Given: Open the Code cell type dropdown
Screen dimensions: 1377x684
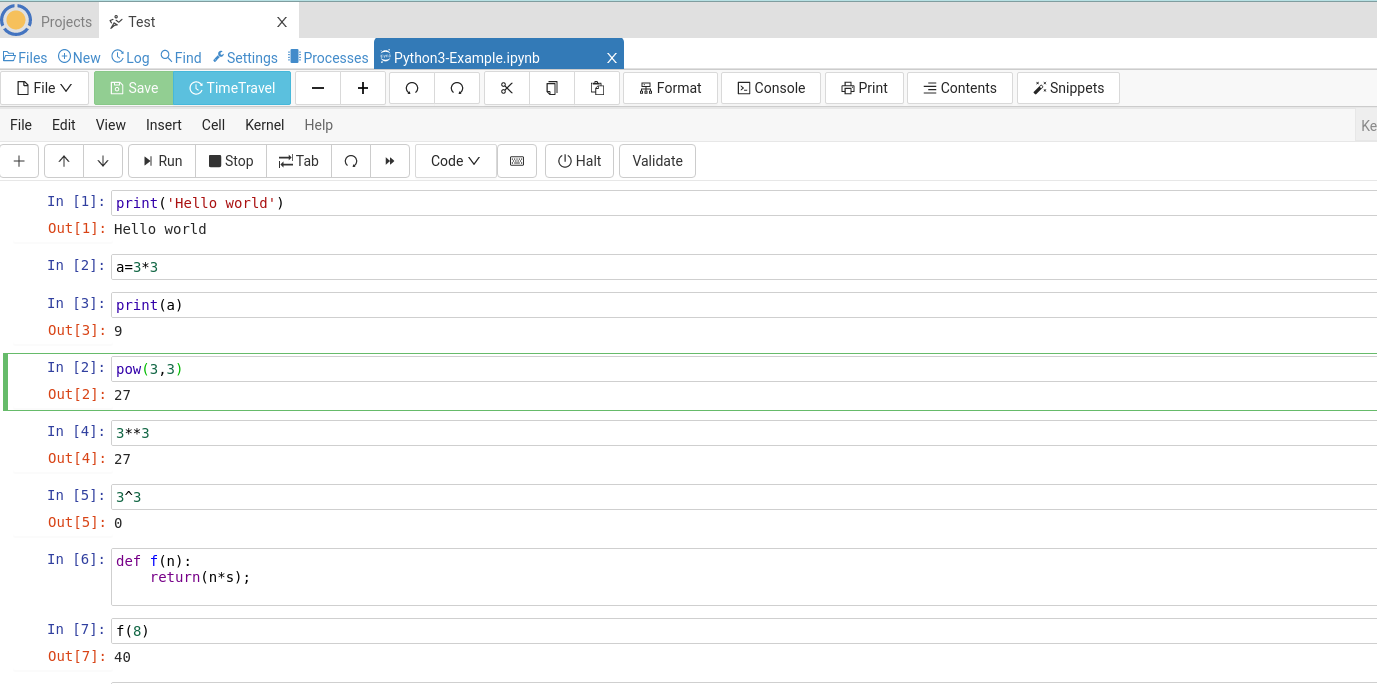Looking at the screenshot, I should tap(455, 161).
